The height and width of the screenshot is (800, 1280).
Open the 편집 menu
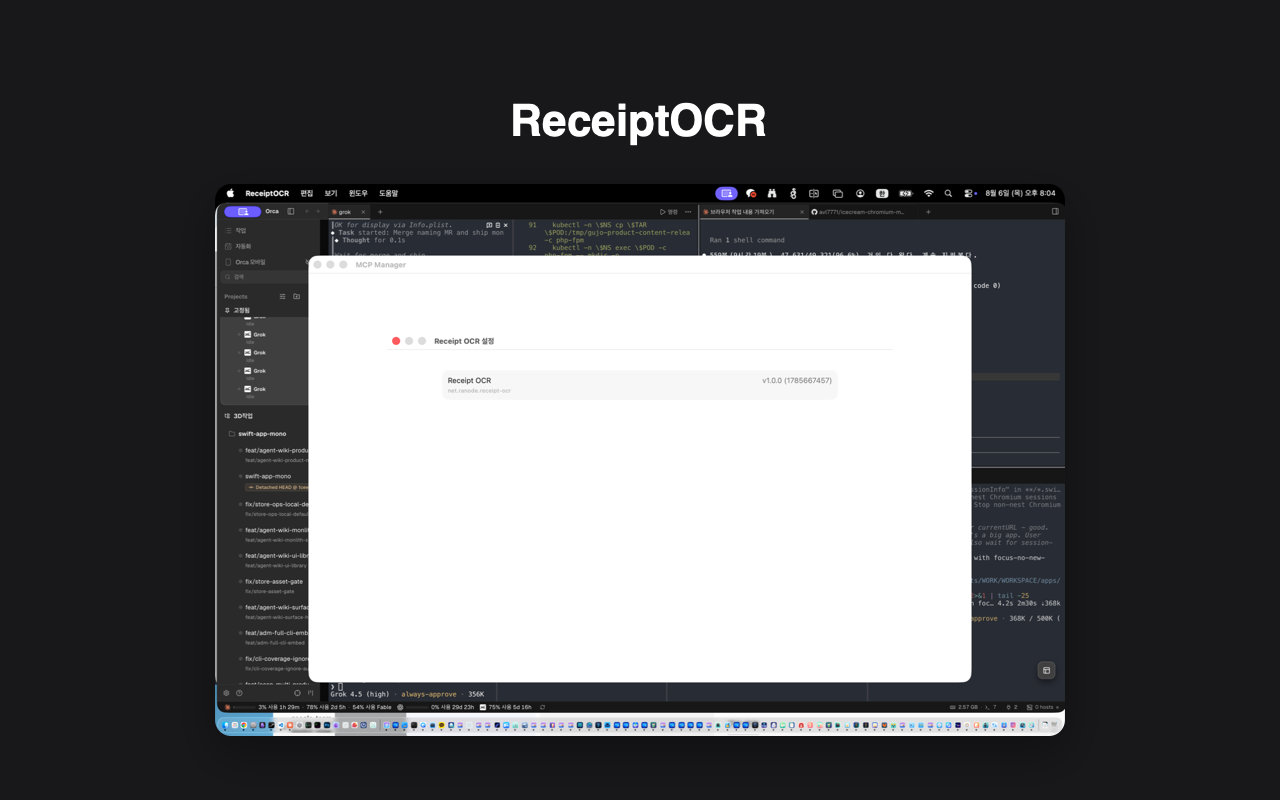pyautogui.click(x=307, y=193)
